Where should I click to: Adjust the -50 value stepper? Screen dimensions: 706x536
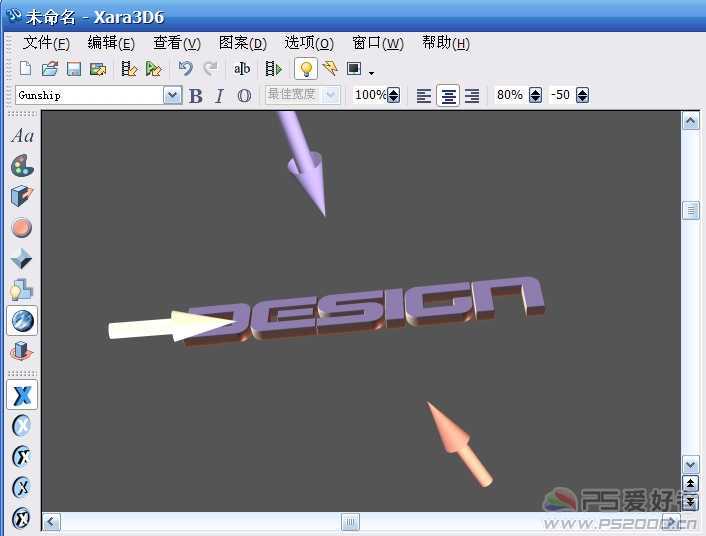[583, 95]
